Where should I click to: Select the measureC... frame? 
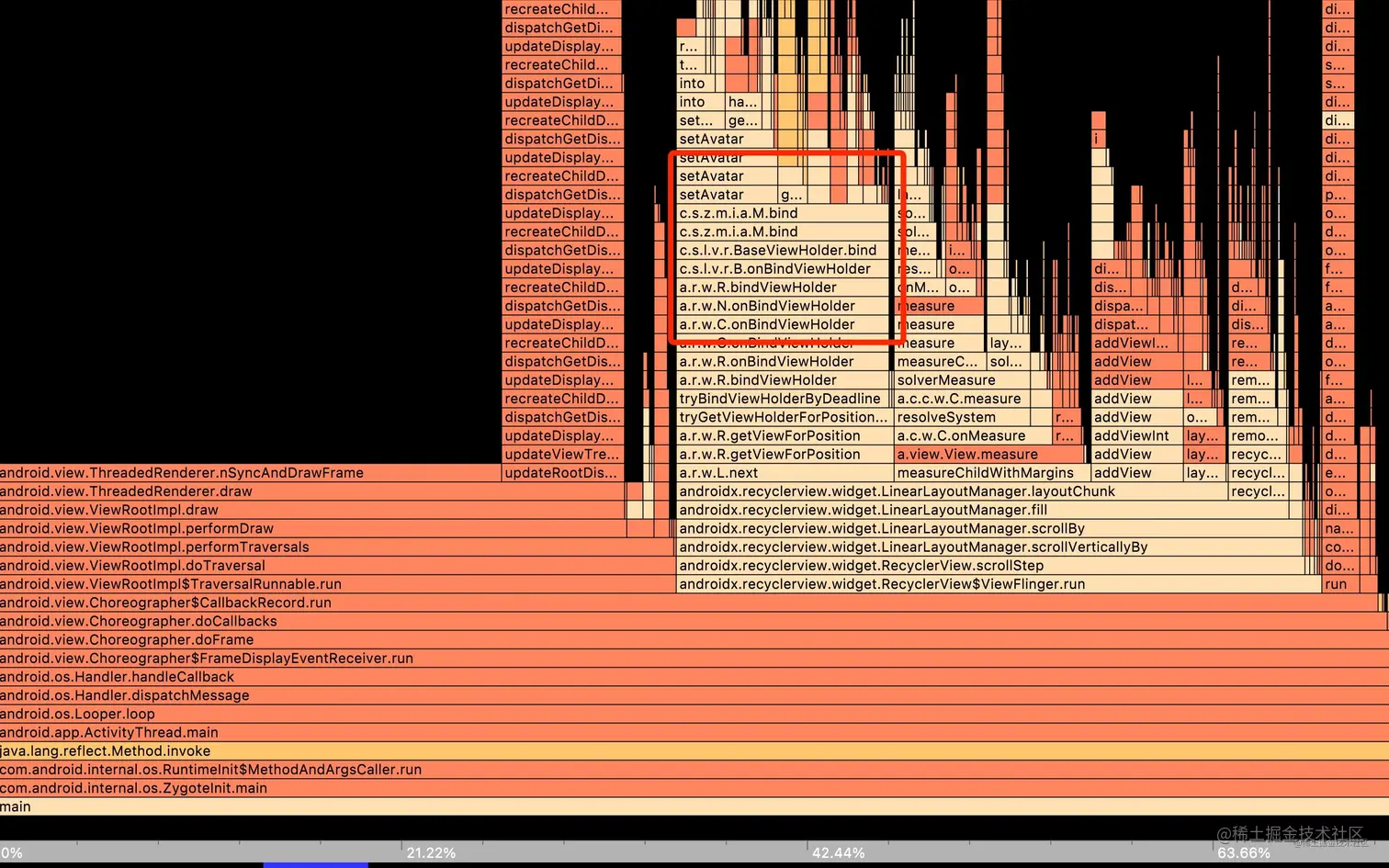pos(941,361)
